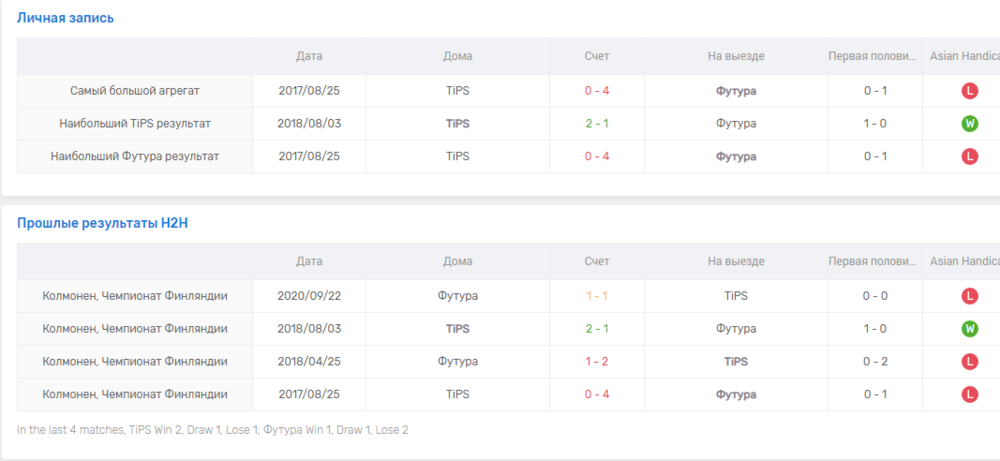Viewport: 1000px width, 461px height.
Task: Open the 1 - 2 score of 2018/04/25 match
Action: (x=597, y=362)
